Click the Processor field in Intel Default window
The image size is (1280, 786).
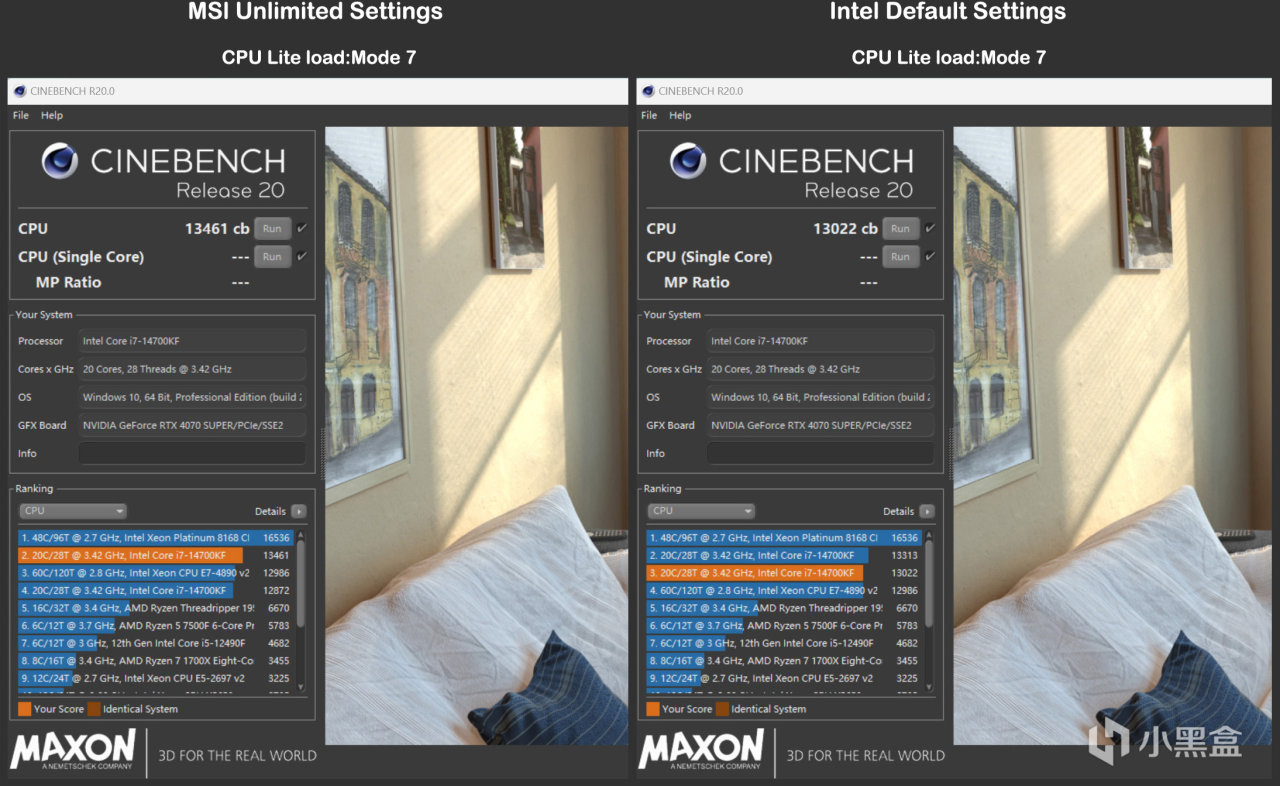click(x=820, y=341)
